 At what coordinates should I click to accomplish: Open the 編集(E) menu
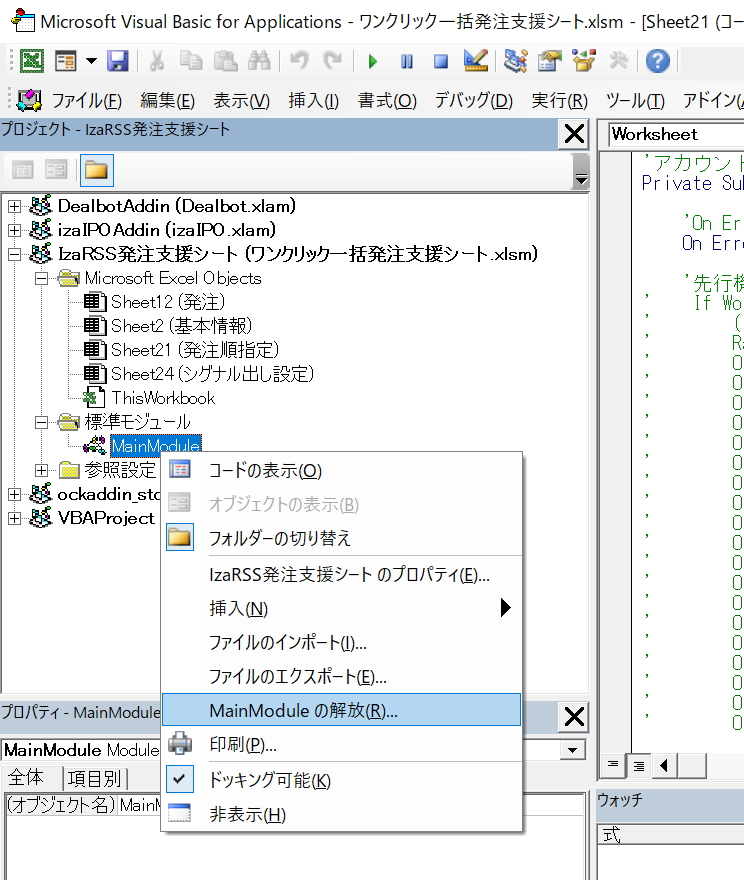[x=167, y=101]
